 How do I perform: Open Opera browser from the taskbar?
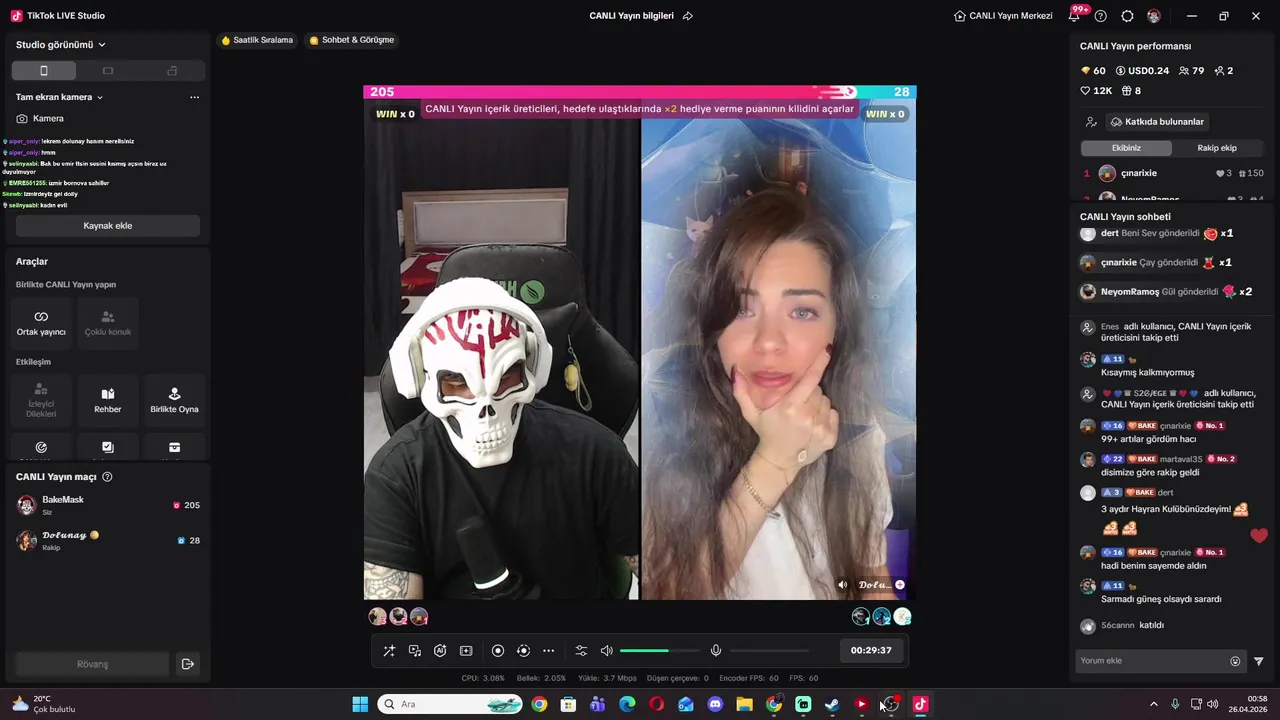tap(656, 705)
